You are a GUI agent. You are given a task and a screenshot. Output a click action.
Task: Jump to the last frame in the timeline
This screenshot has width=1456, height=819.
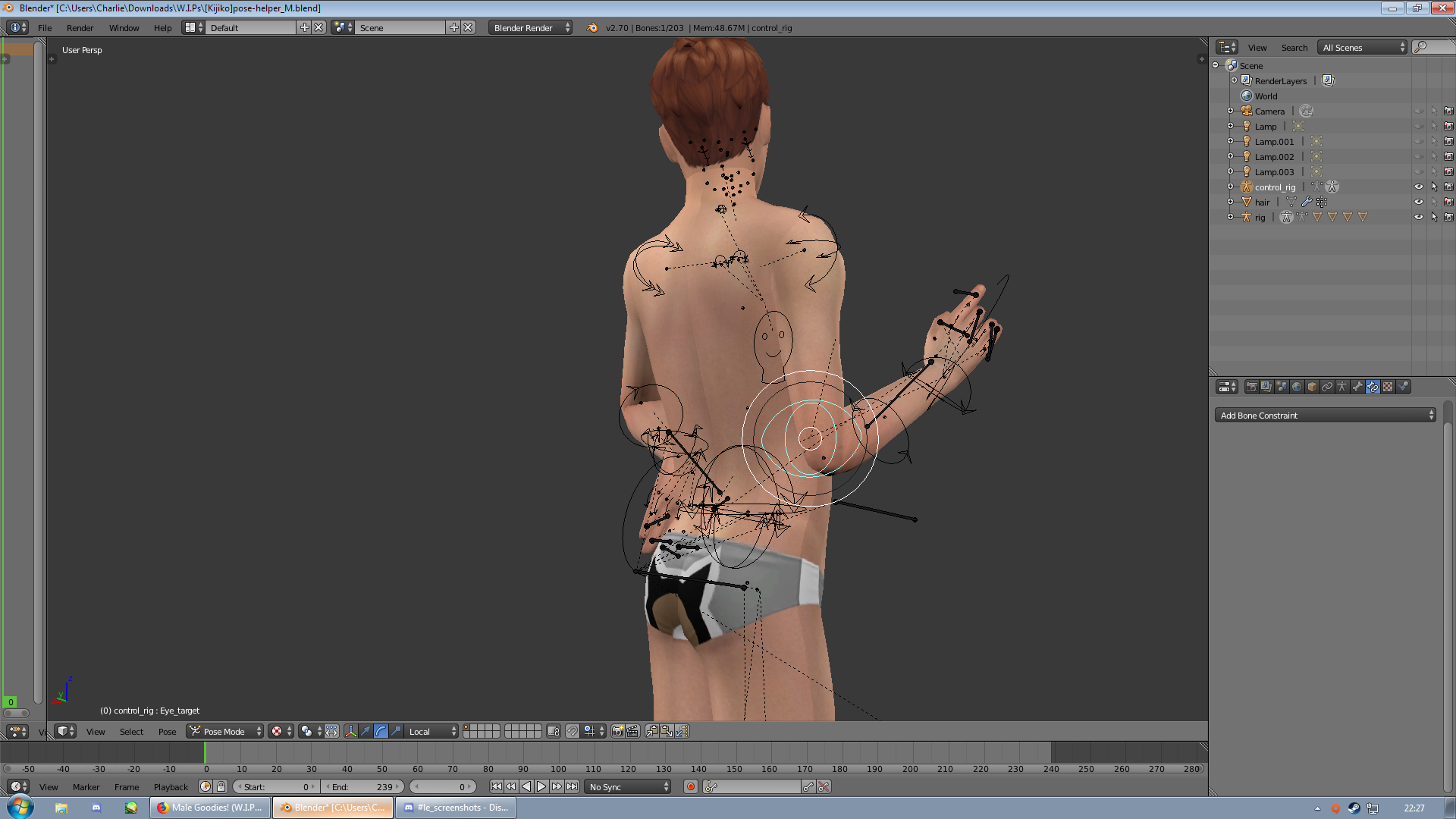tap(573, 787)
